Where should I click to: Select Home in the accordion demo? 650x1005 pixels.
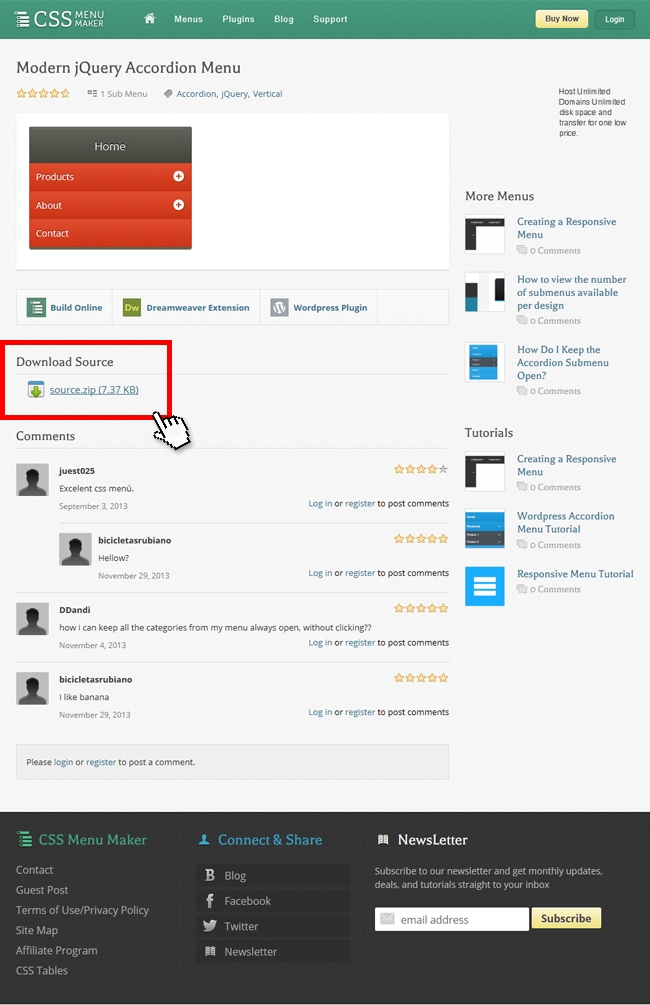[110, 145]
